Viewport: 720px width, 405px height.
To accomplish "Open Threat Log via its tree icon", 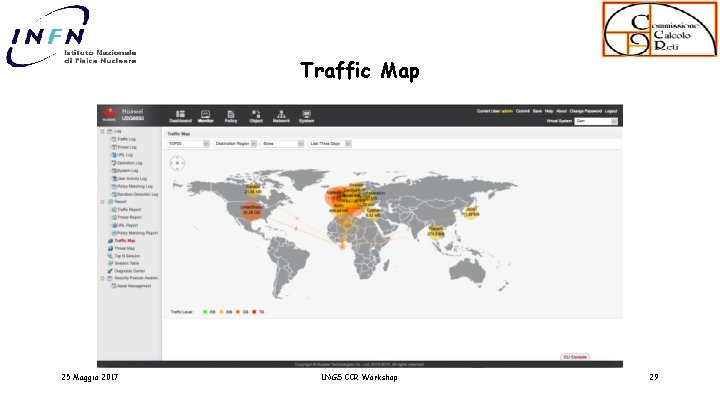I will (114, 147).
